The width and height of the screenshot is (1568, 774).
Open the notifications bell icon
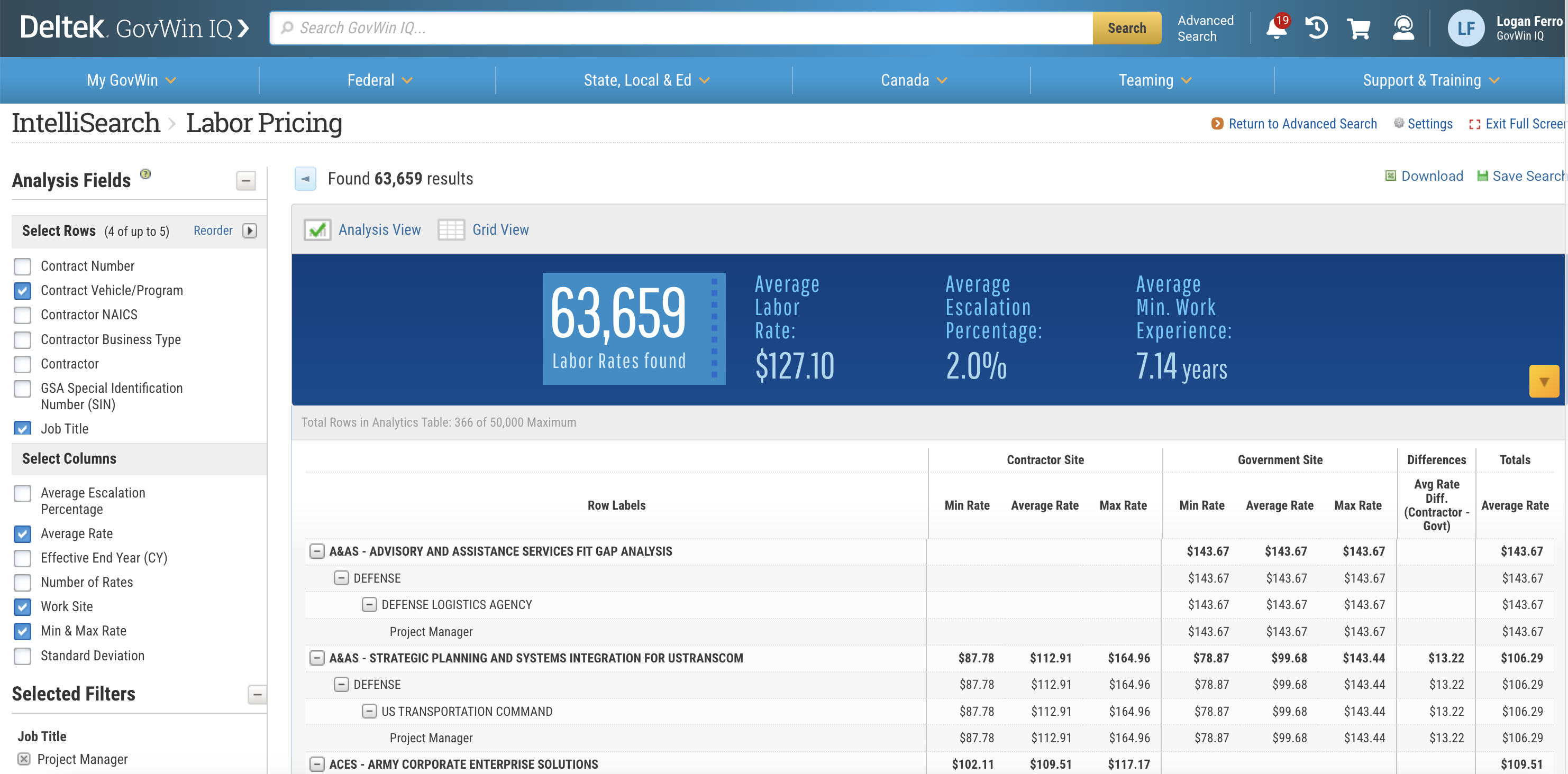[x=1277, y=27]
